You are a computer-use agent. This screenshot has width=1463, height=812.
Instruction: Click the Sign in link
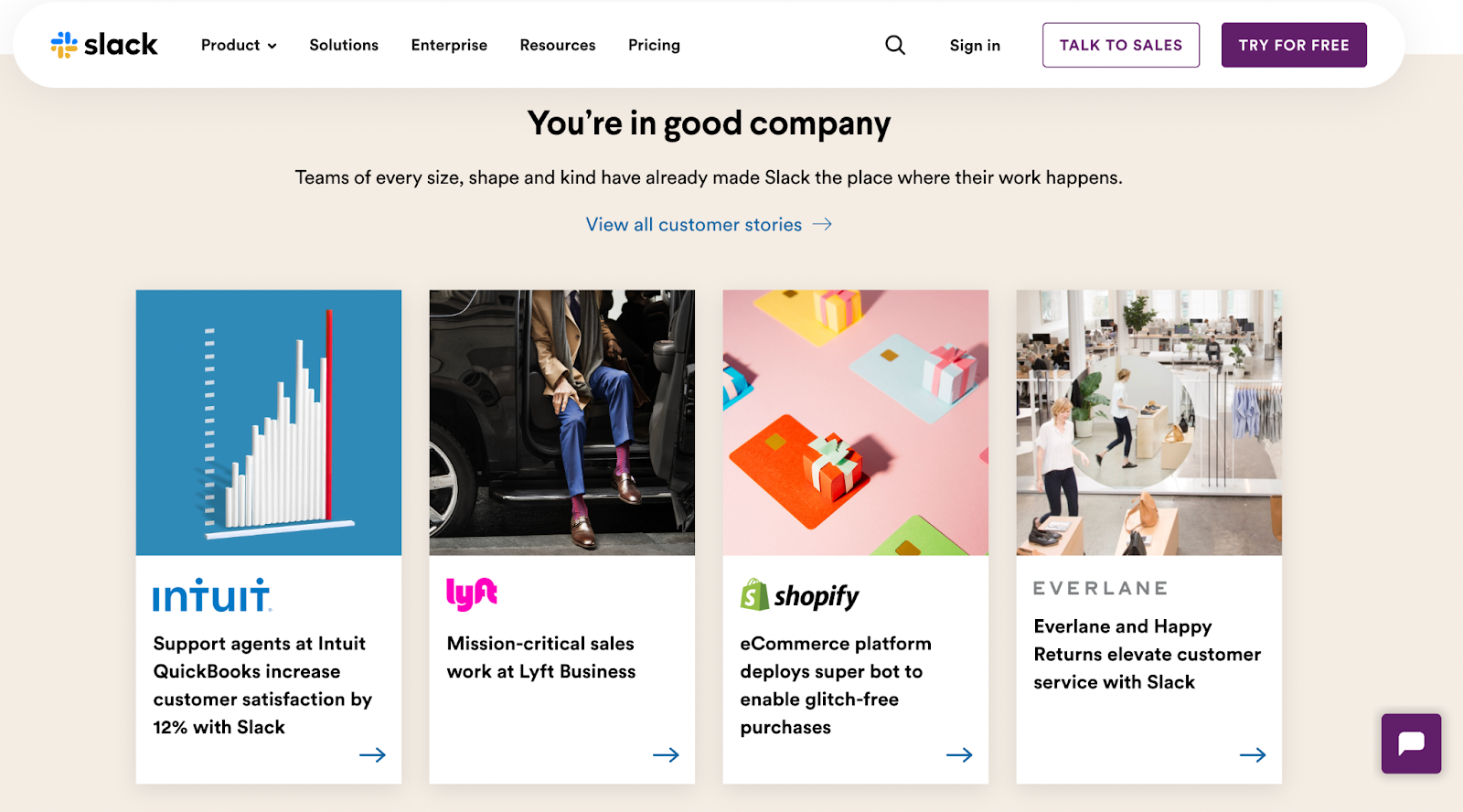pos(975,46)
